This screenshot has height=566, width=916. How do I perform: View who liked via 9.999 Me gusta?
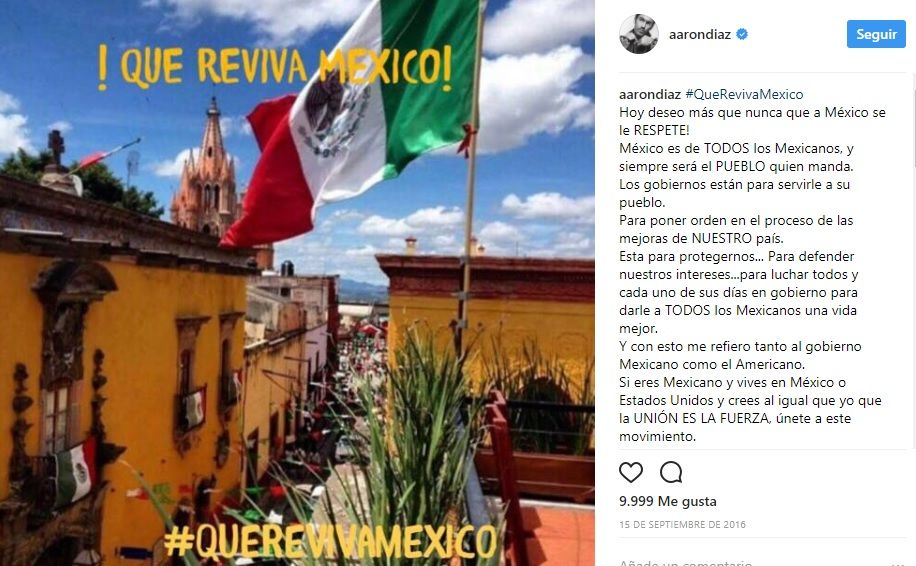[668, 501]
